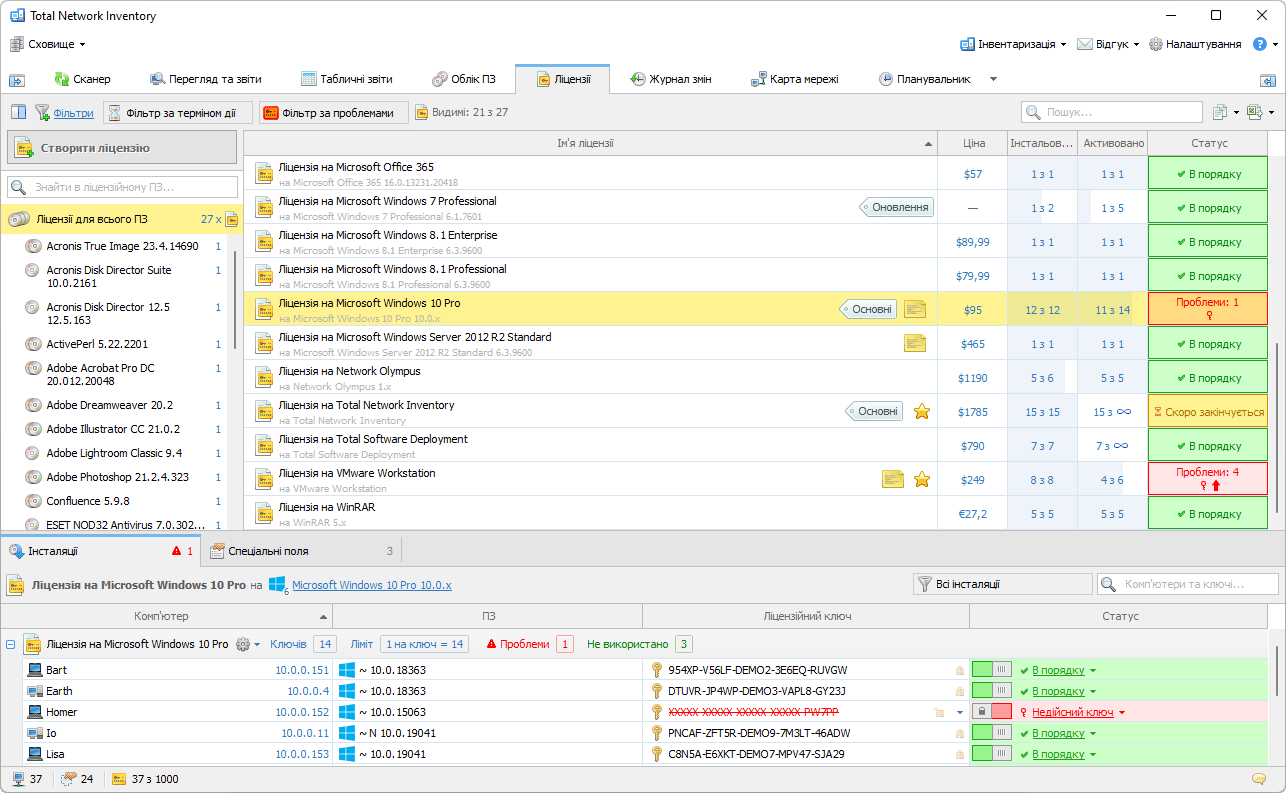Open the Microsoft Windows 10 Pro 10.0.x link
Image resolution: width=1286 pixels, height=793 pixels.
tap(371, 585)
